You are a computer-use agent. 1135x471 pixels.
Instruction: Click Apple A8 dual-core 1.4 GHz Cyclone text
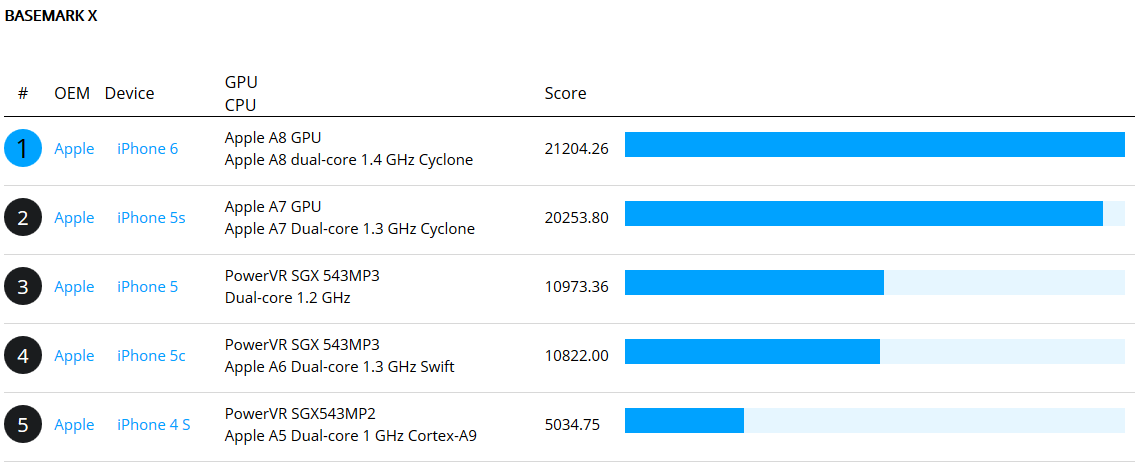pyautogui.click(x=349, y=160)
